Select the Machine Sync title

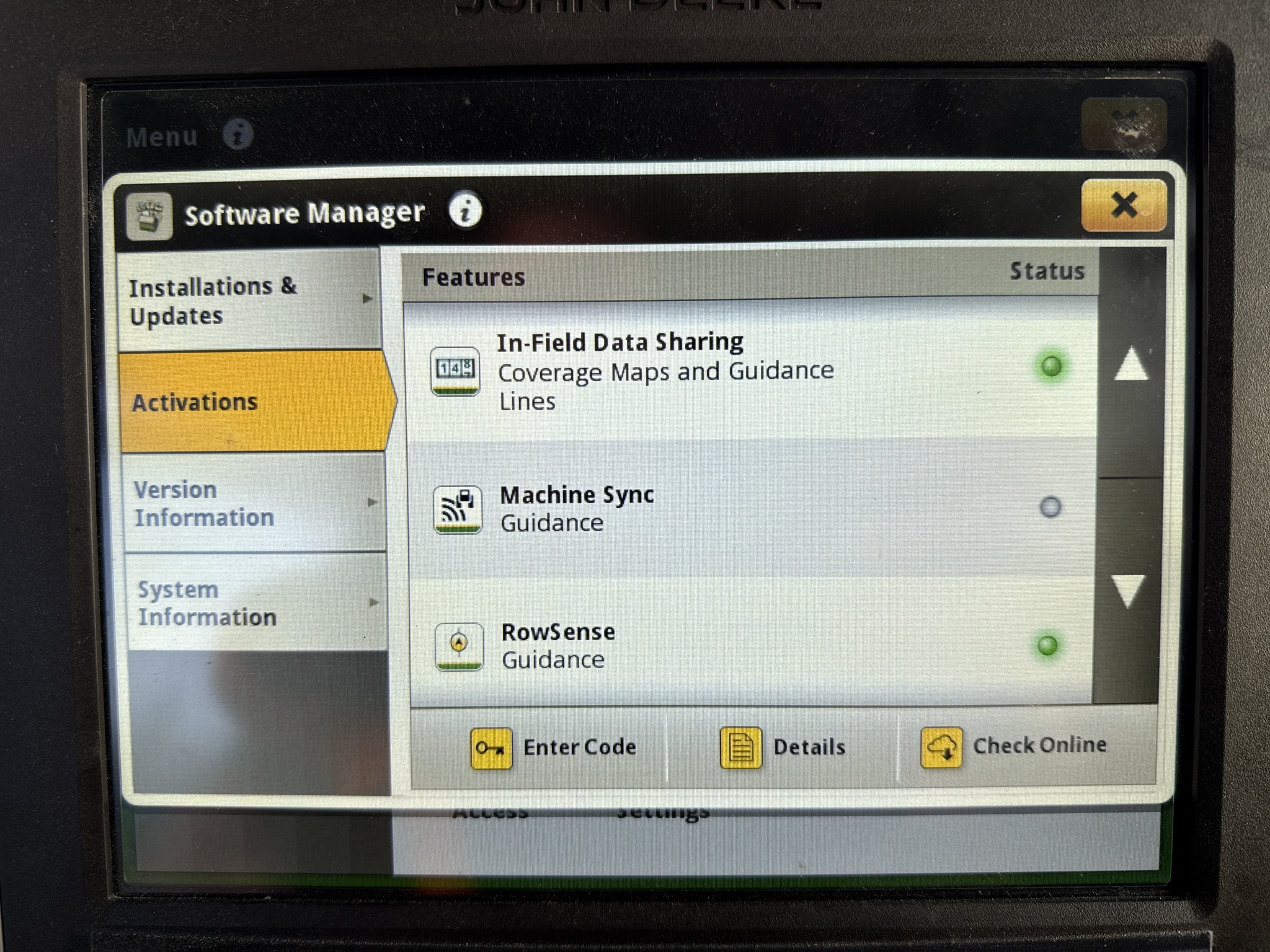click(577, 495)
